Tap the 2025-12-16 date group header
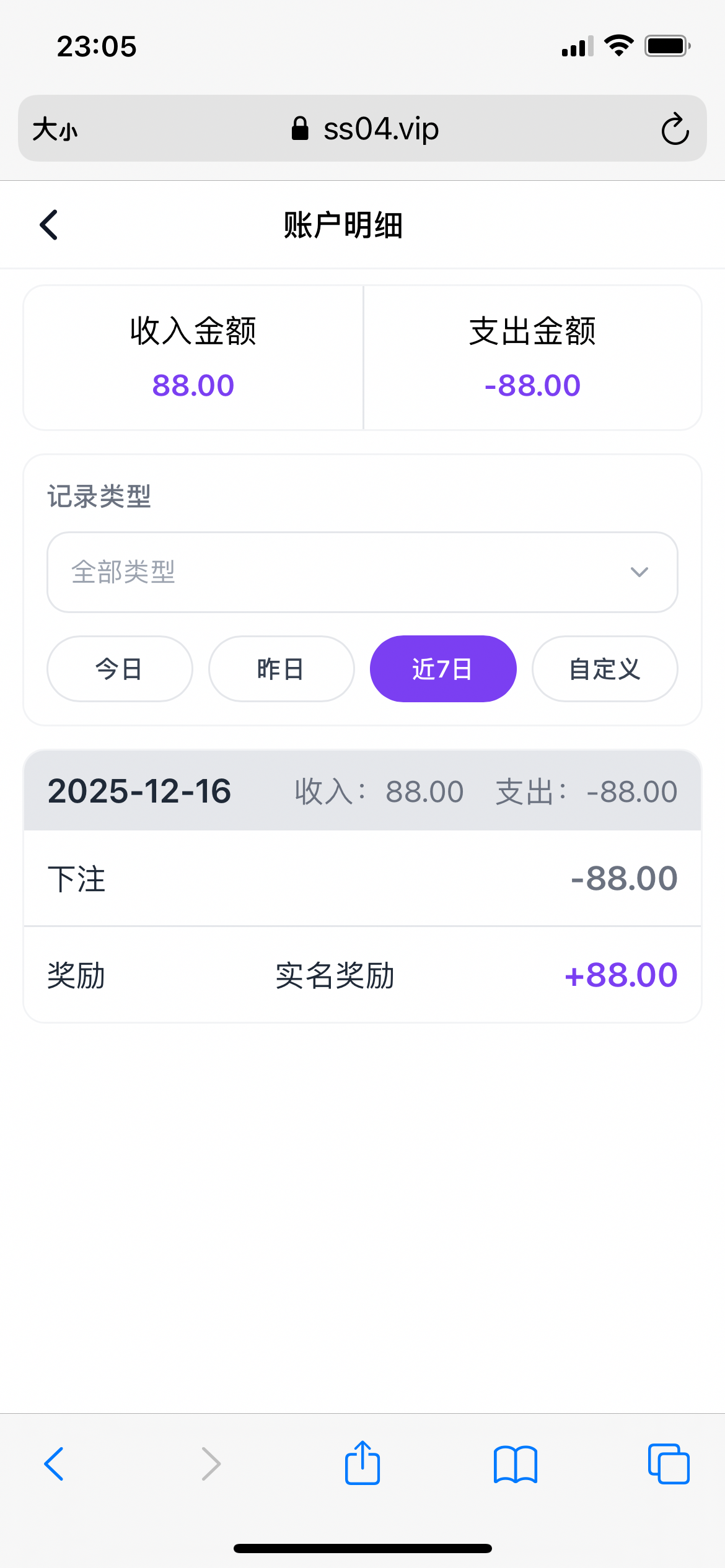725x1568 pixels. (x=362, y=791)
